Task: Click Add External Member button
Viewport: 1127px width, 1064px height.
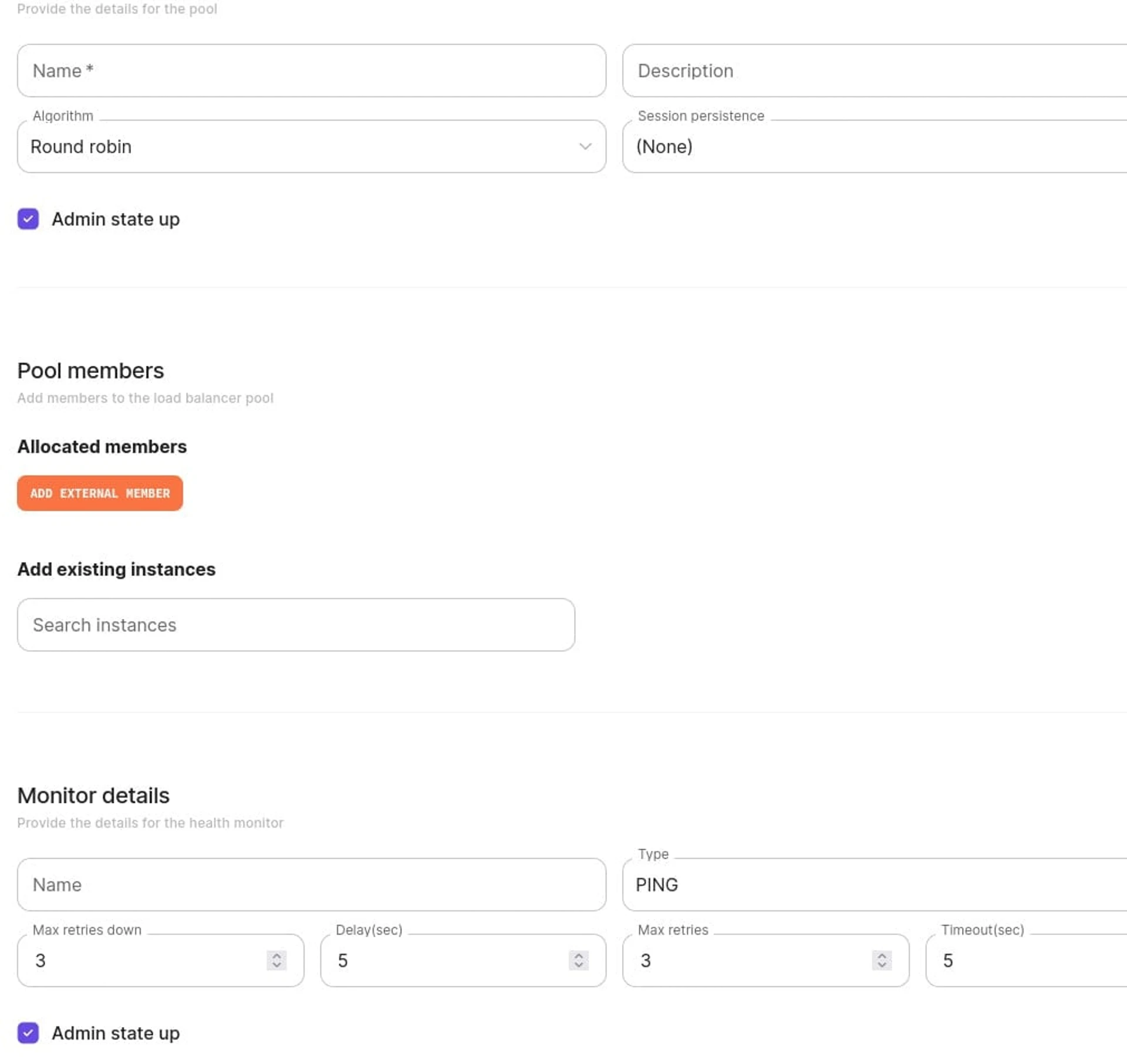Action: [100, 493]
